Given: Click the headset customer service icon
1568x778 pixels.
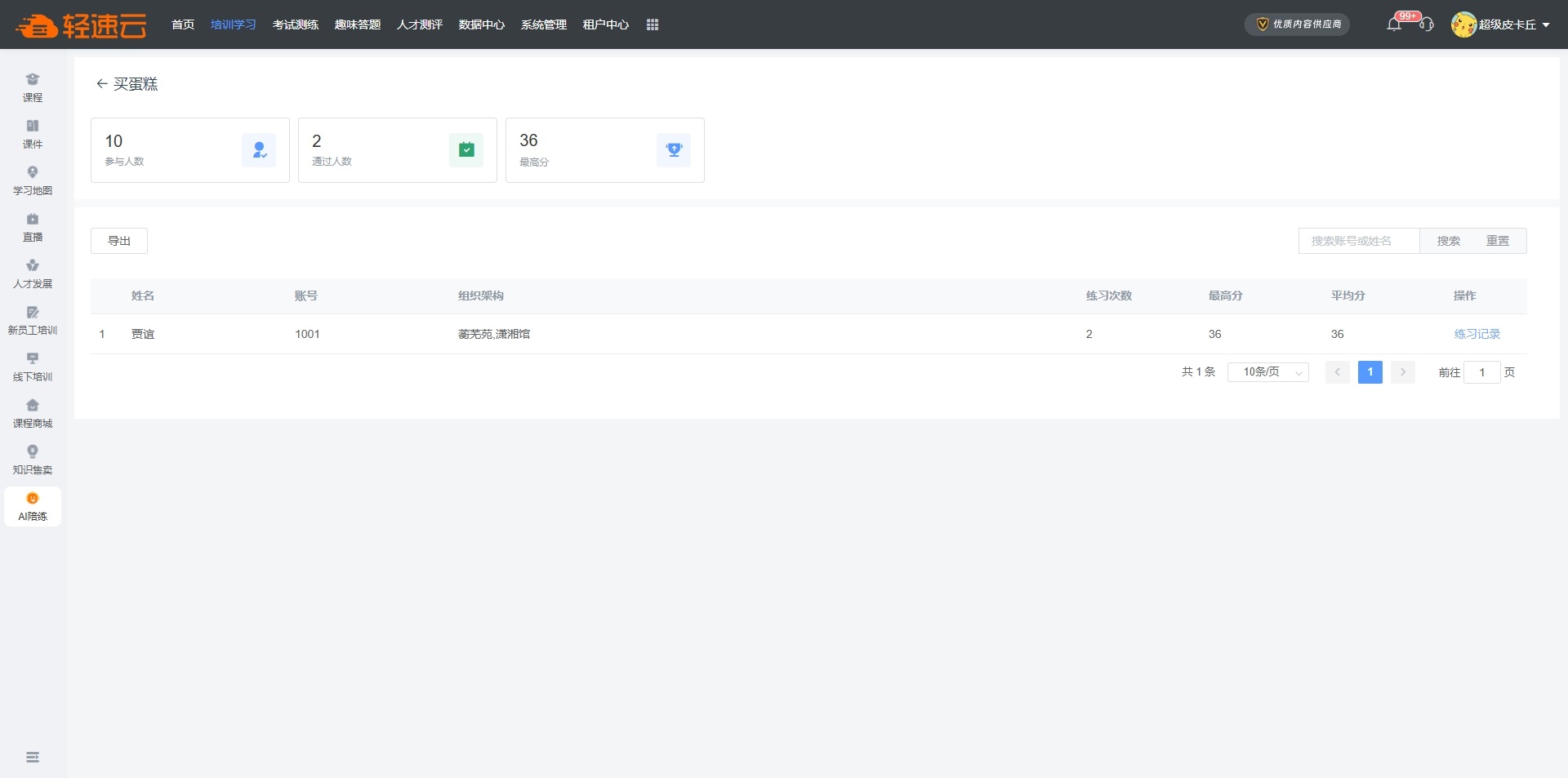Looking at the screenshot, I should 1427,24.
